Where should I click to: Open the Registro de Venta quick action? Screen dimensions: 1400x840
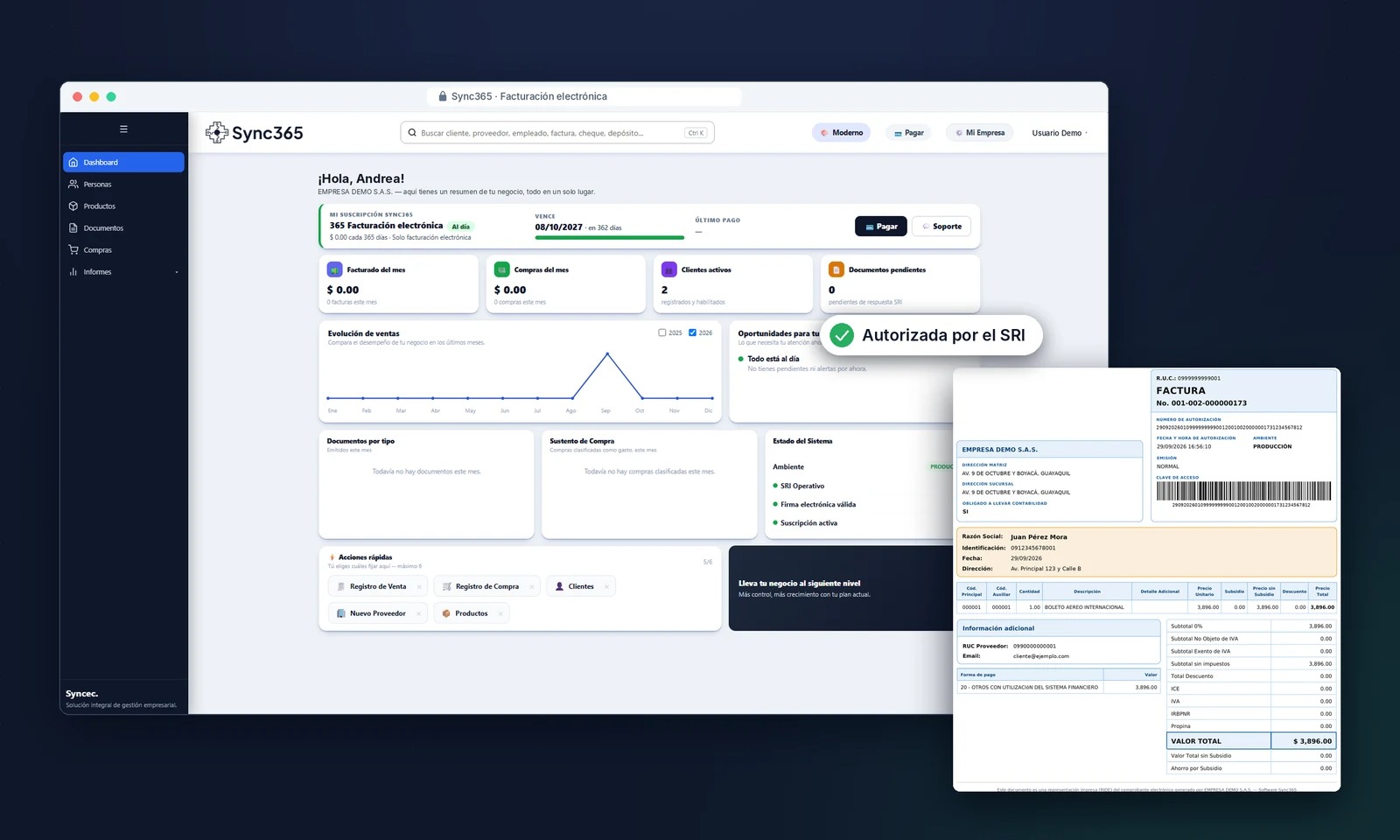[378, 587]
